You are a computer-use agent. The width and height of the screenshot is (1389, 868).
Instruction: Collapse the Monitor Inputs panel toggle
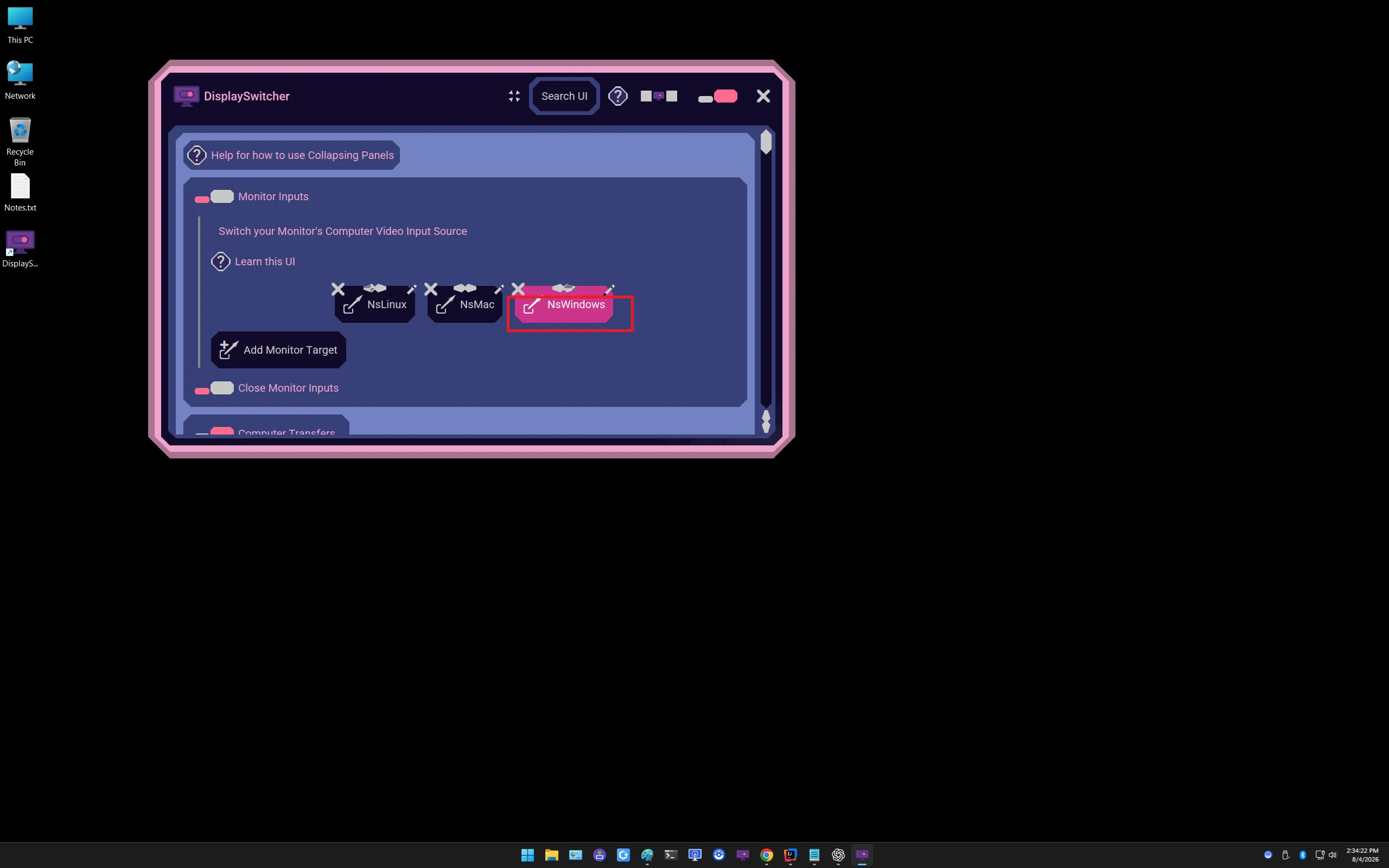coord(214,197)
